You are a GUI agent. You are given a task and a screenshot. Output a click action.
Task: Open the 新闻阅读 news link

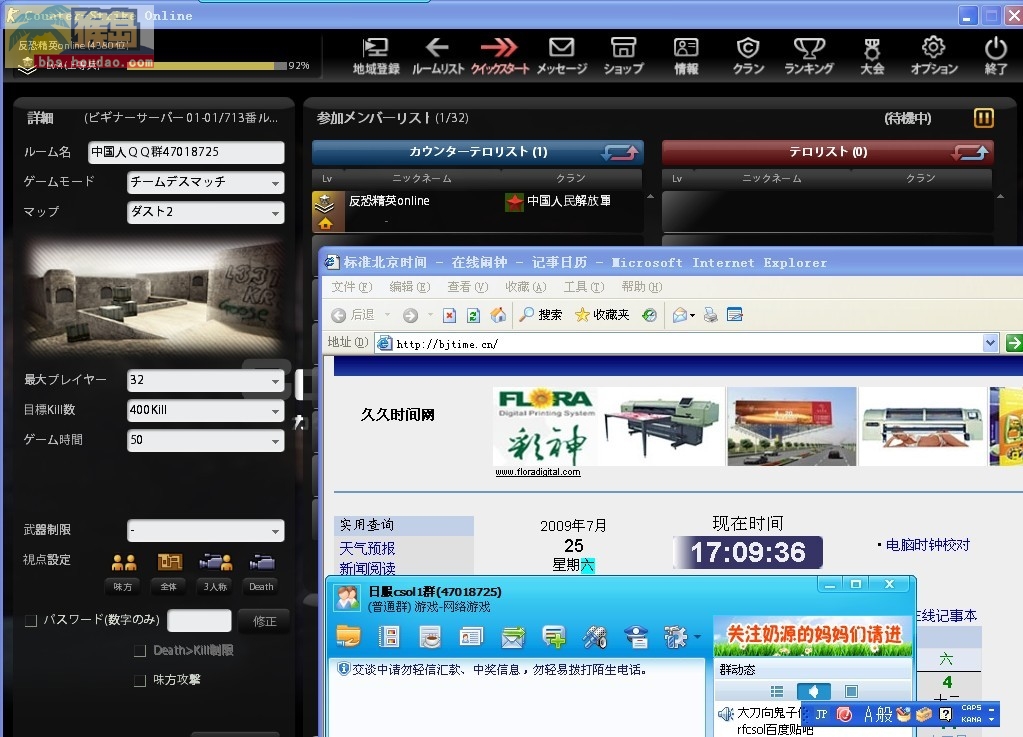point(367,568)
